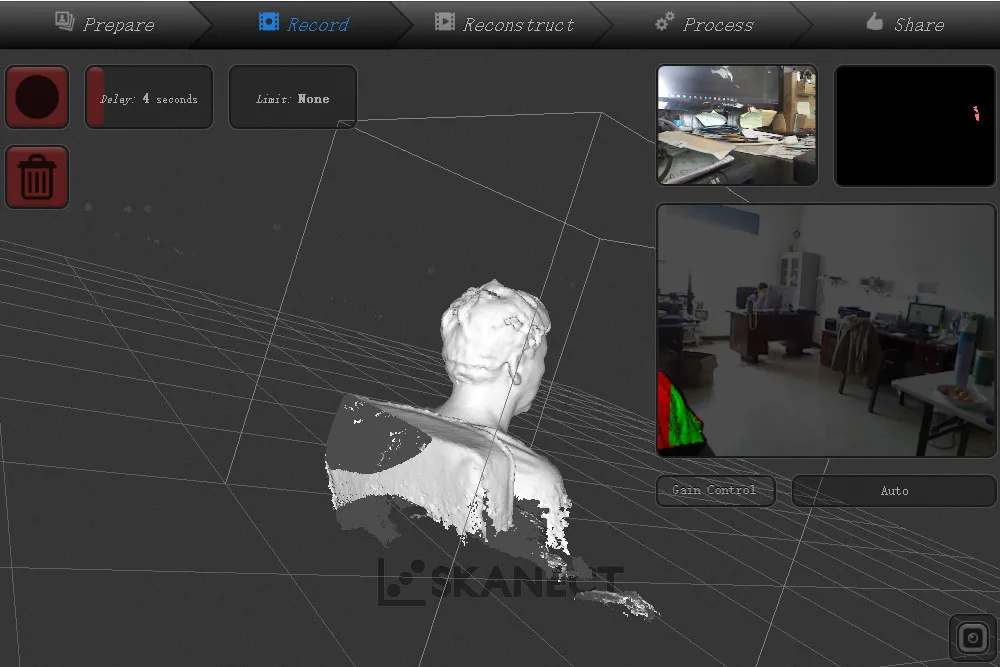1000x667 pixels.
Task: Click the document icon on Prepare tab
Action: tap(65, 20)
